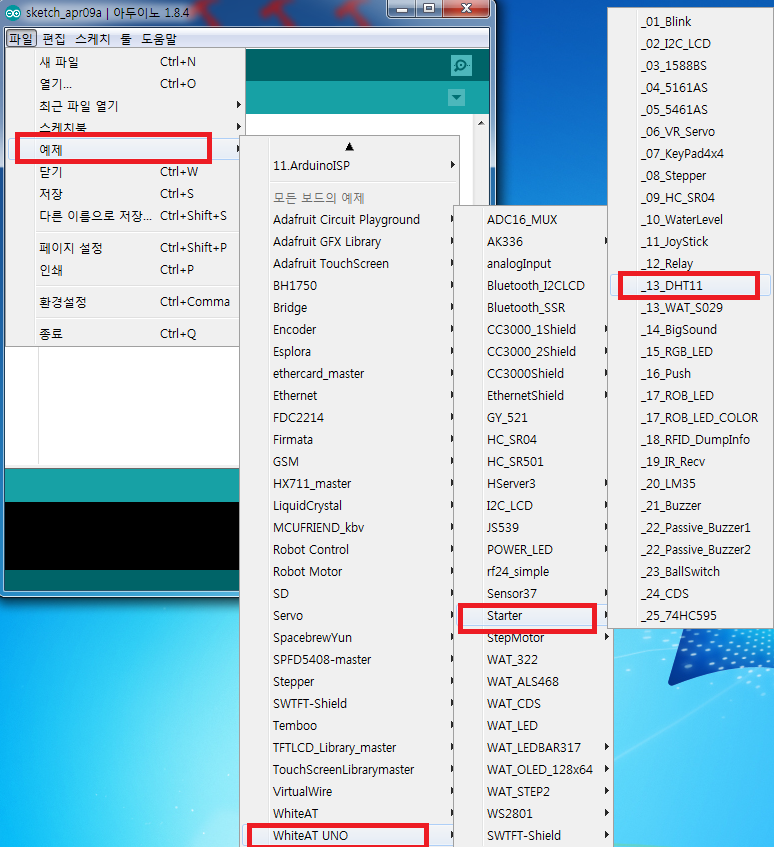Select the 열기... menu entry

[124, 84]
